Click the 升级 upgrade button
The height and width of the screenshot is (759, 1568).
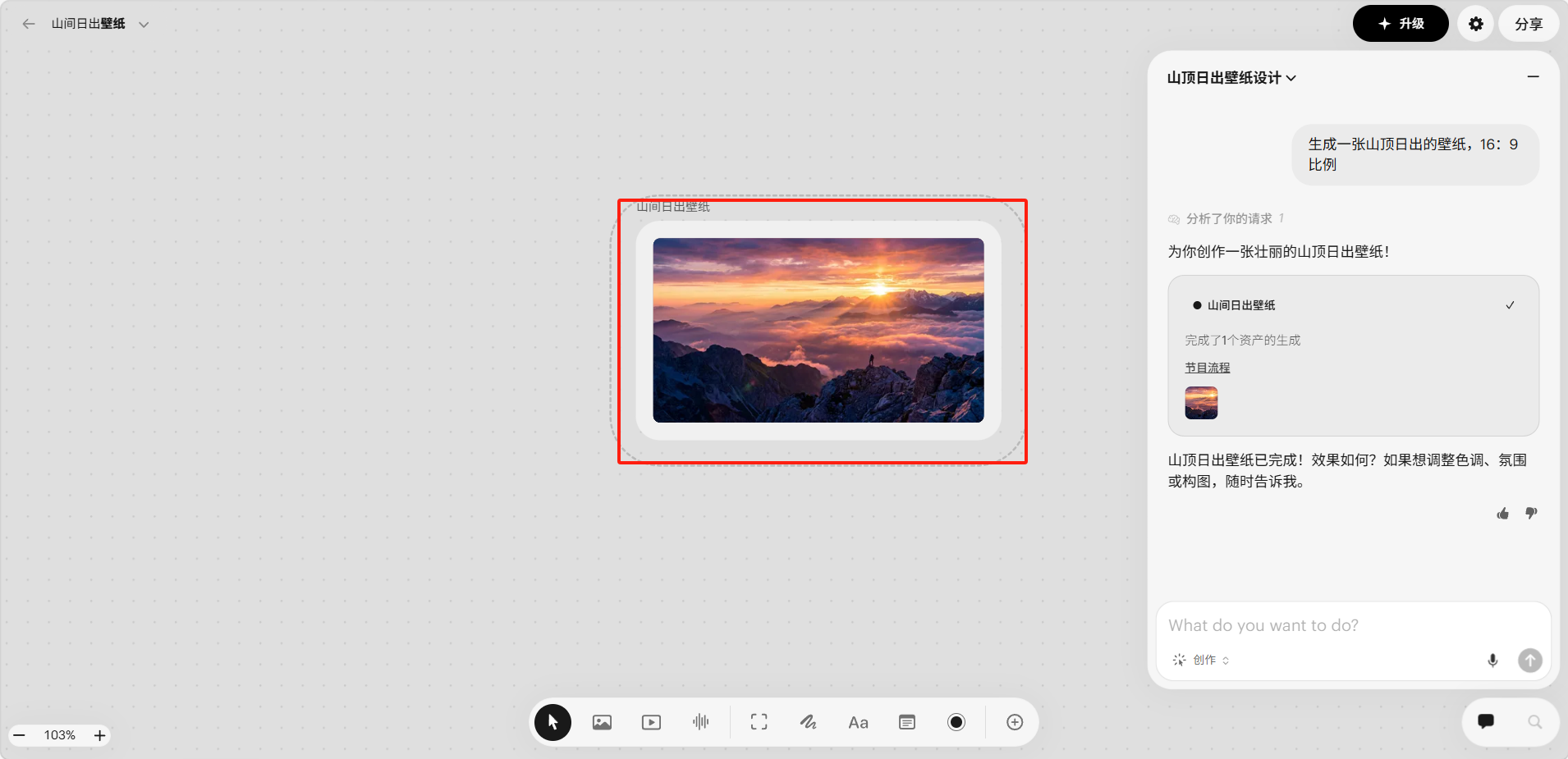point(1400,24)
